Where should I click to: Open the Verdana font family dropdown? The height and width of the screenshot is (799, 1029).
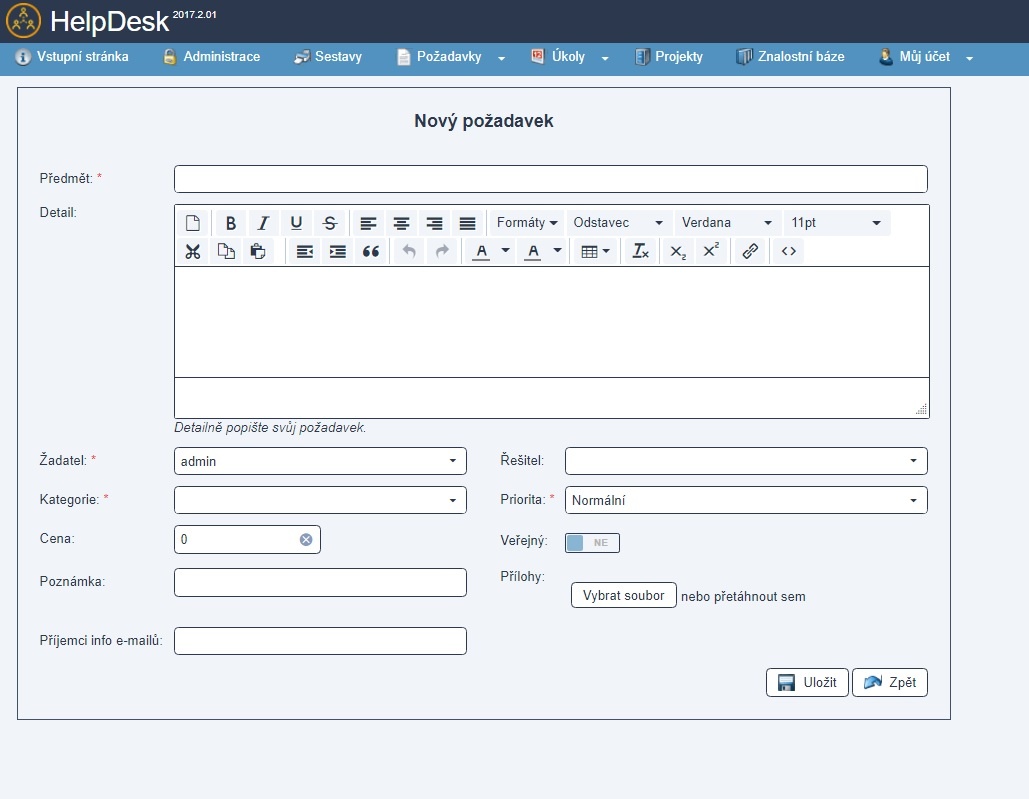coord(727,223)
